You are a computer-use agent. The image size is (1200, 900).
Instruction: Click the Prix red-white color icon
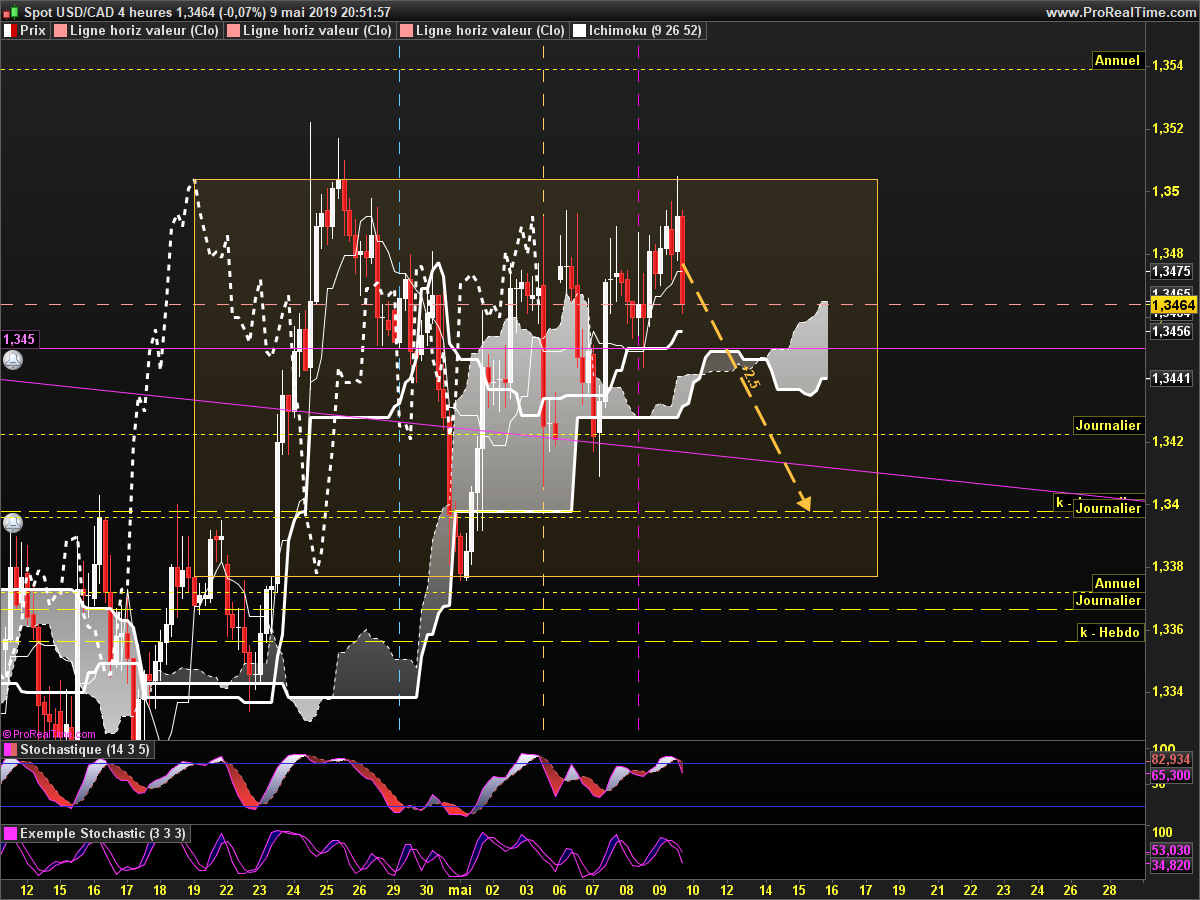[x=11, y=31]
